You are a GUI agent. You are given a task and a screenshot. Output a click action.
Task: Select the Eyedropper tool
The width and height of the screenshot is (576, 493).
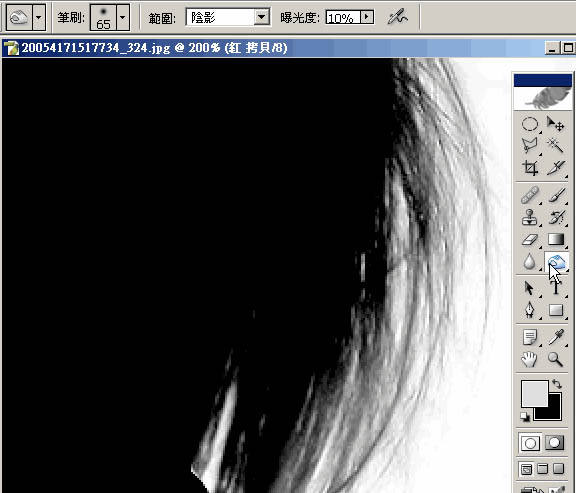555,337
